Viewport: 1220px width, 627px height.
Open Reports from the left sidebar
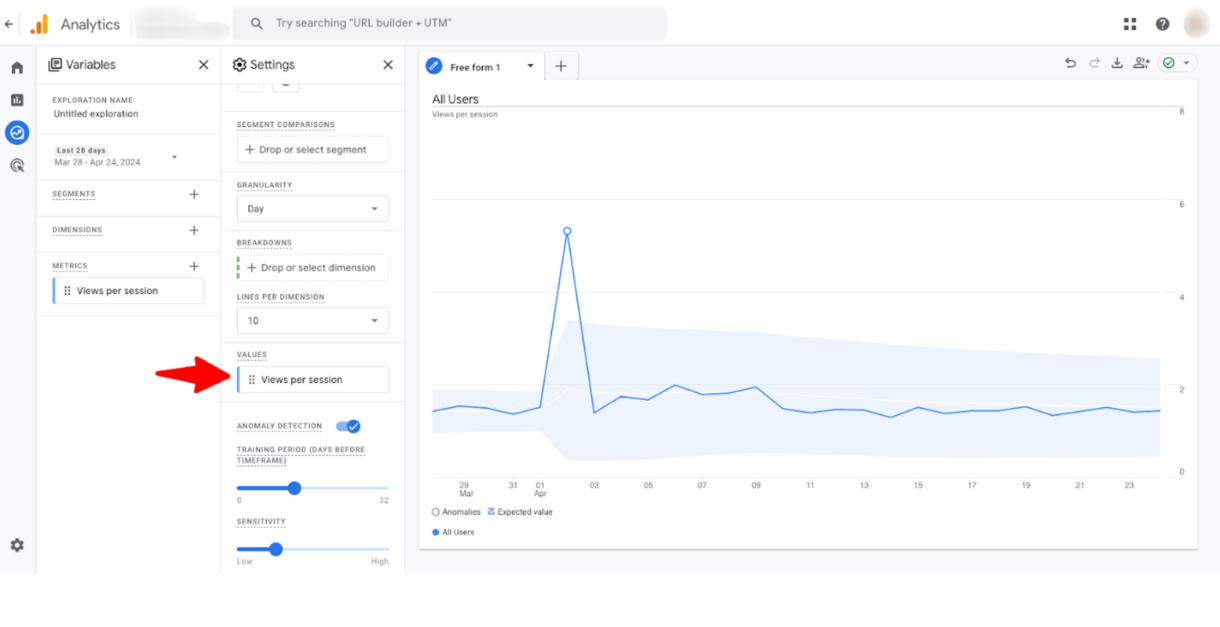[x=16, y=99]
